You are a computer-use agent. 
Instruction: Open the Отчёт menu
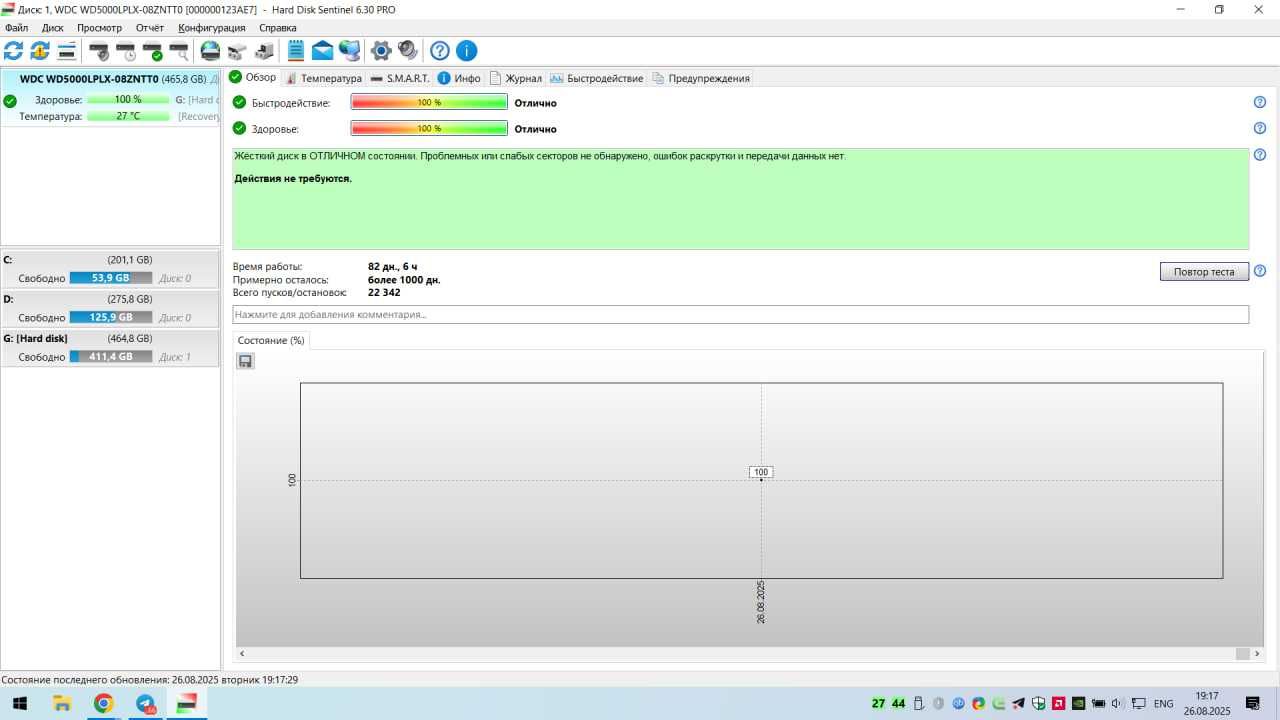point(150,28)
